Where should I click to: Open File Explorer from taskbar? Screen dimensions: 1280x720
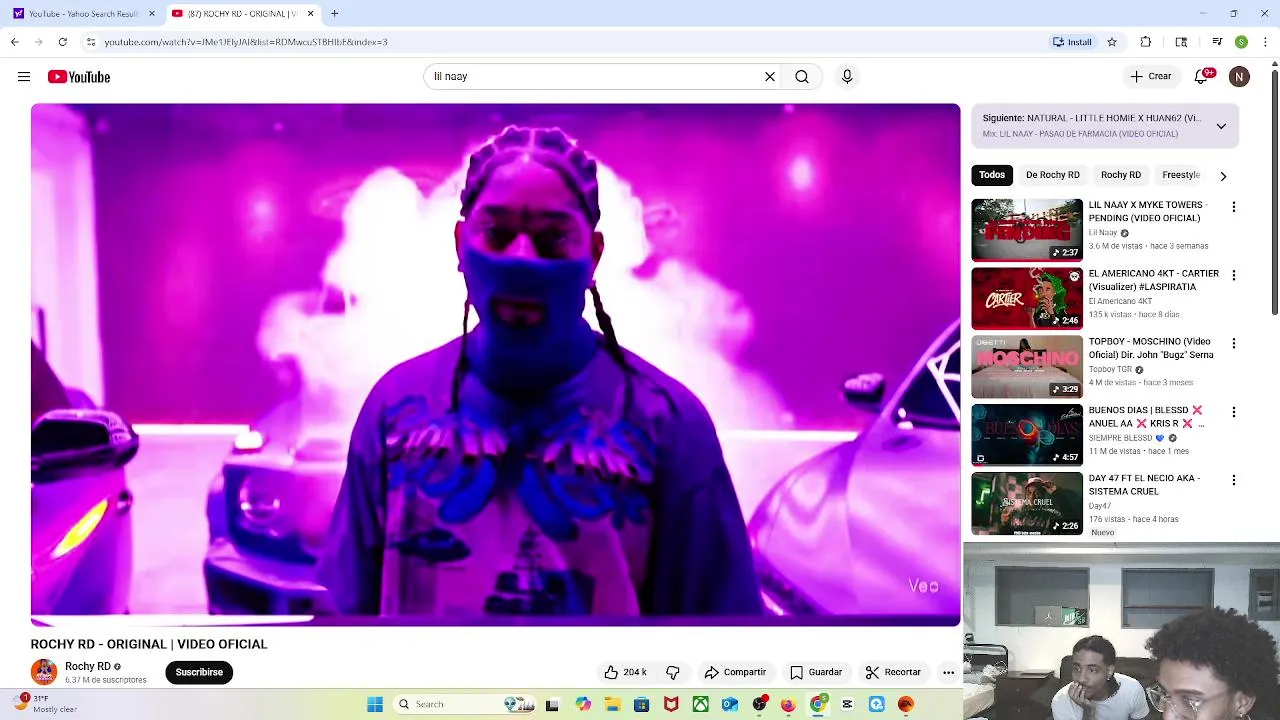[x=612, y=704]
